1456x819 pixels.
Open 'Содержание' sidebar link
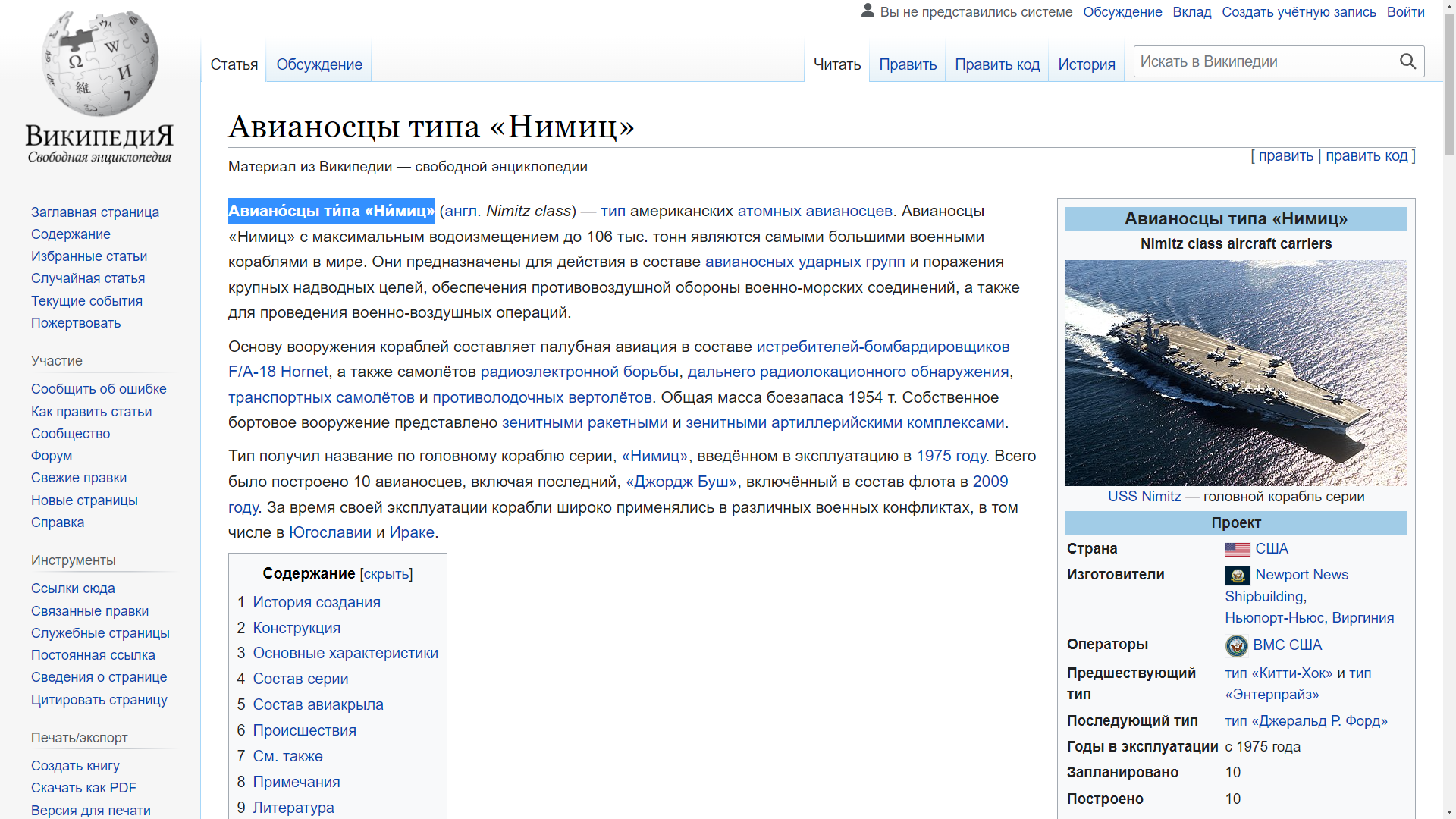tap(71, 234)
